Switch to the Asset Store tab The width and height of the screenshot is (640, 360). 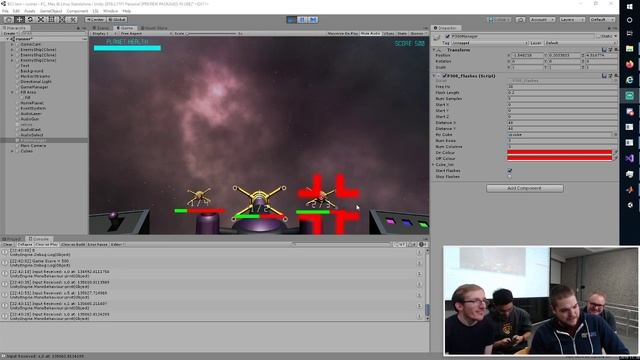[154, 28]
